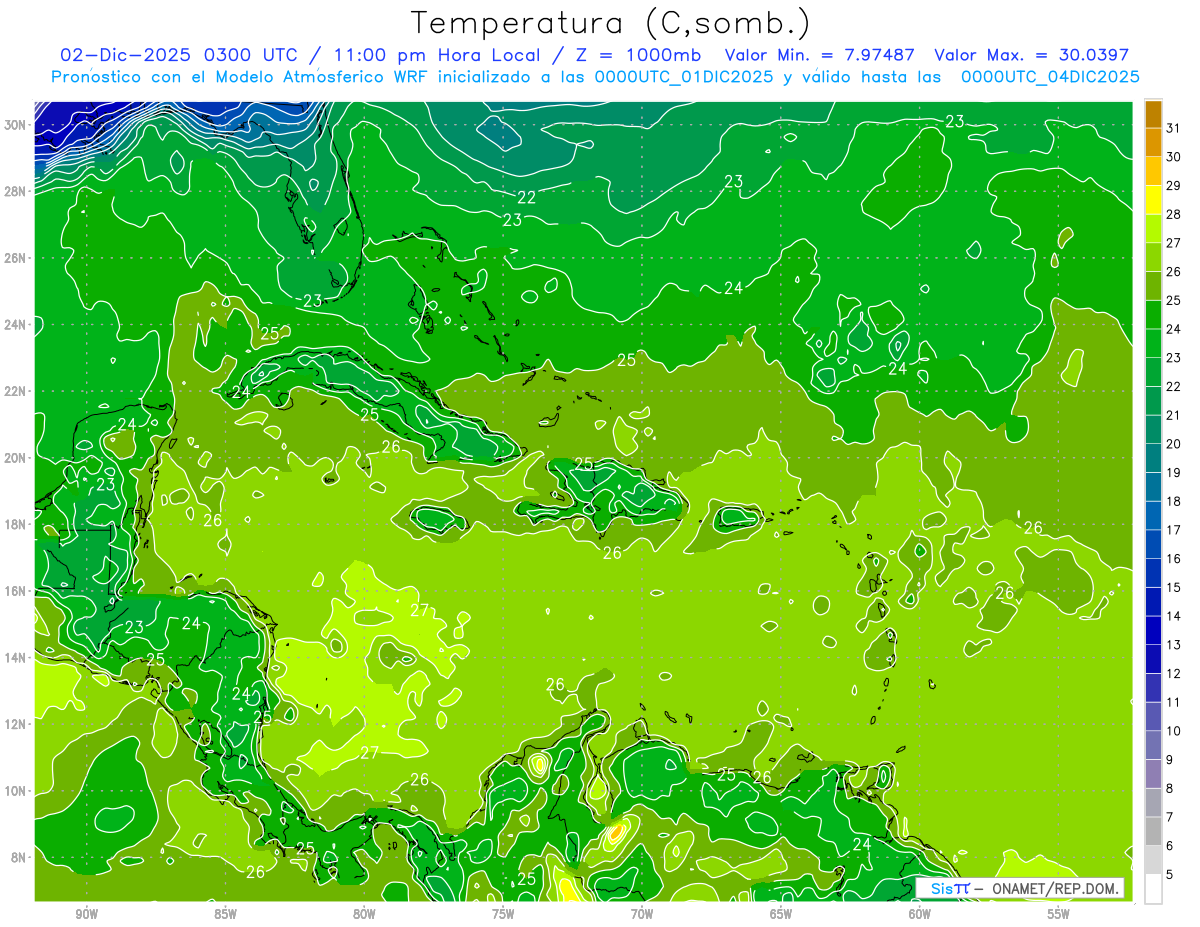1200x927 pixels.
Task: Click the "0000UTC_04DIC2025" valid-until timestamp
Action: coord(1050,77)
